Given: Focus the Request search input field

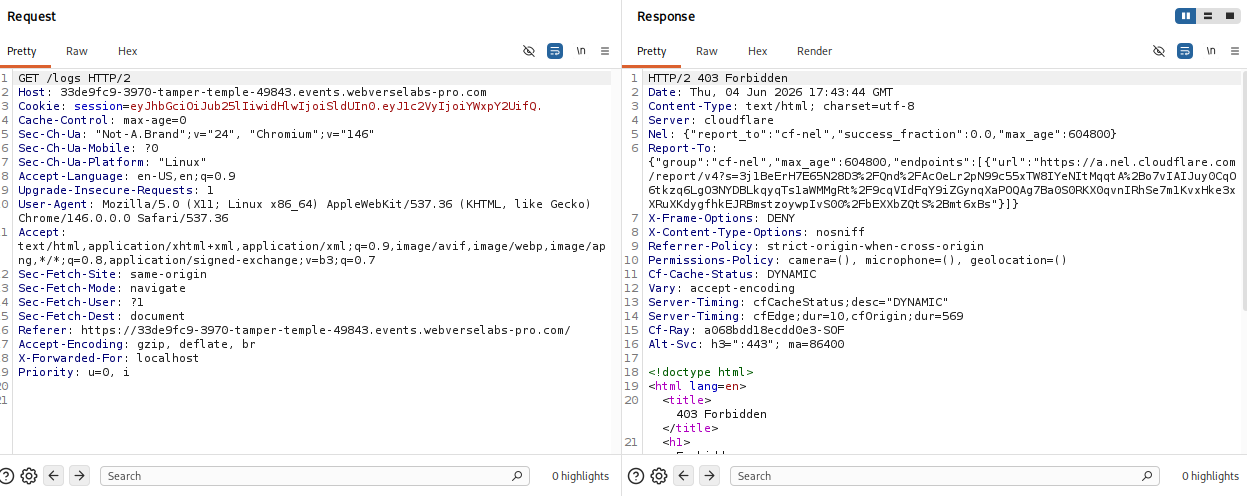Looking at the screenshot, I should (314, 476).
